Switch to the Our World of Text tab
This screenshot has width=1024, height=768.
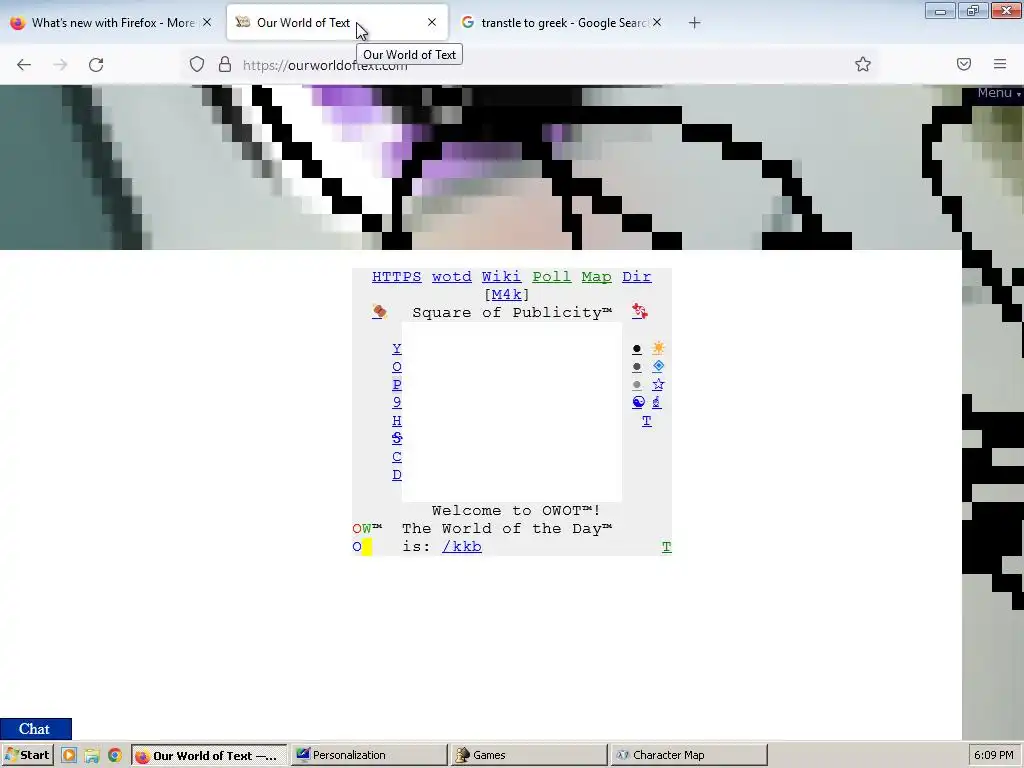click(x=337, y=23)
